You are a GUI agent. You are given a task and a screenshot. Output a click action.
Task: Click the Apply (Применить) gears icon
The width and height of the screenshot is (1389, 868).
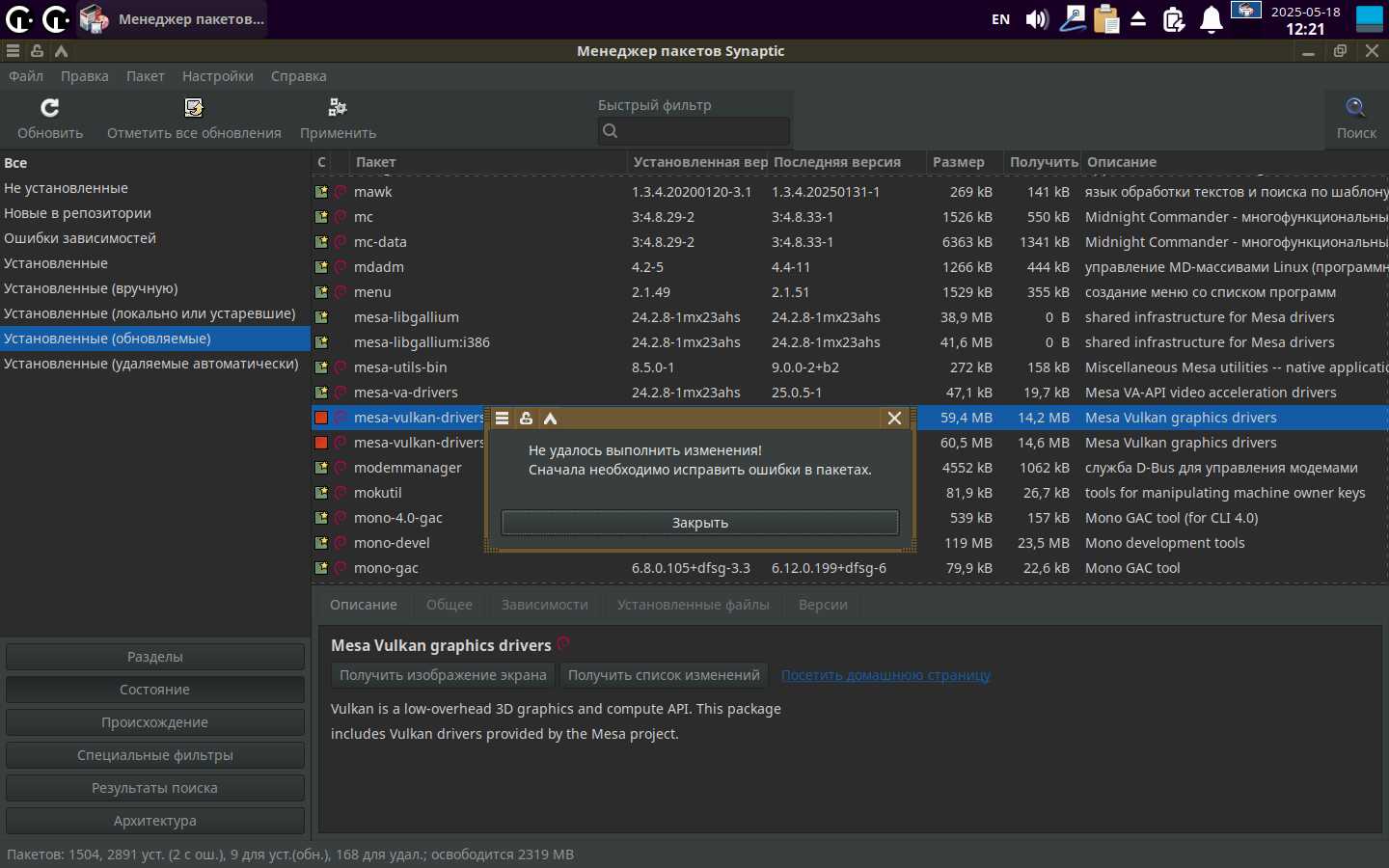[x=338, y=108]
